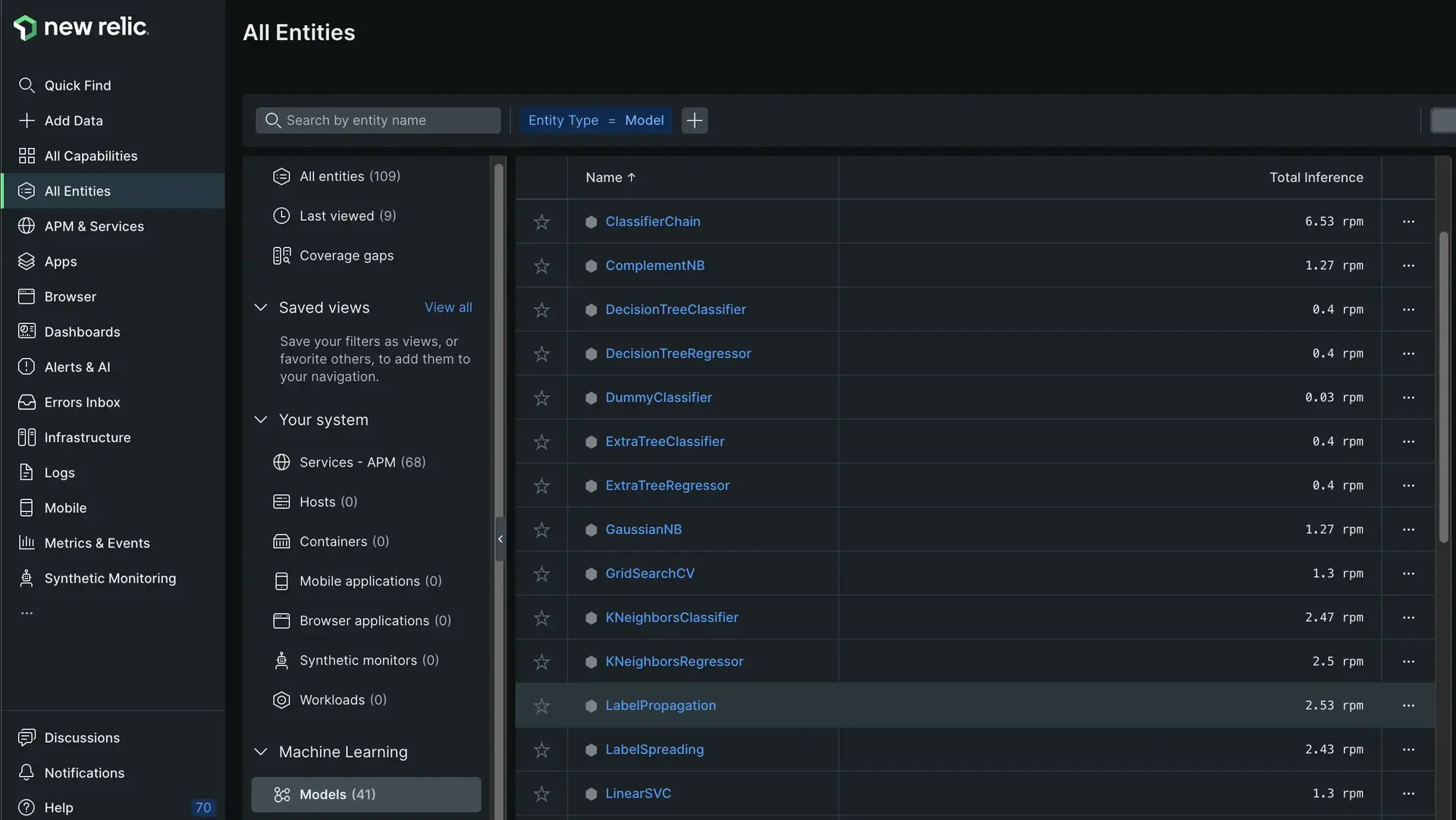Collapse the Your system section
Screen dimensions: 1456x820
(261, 420)
